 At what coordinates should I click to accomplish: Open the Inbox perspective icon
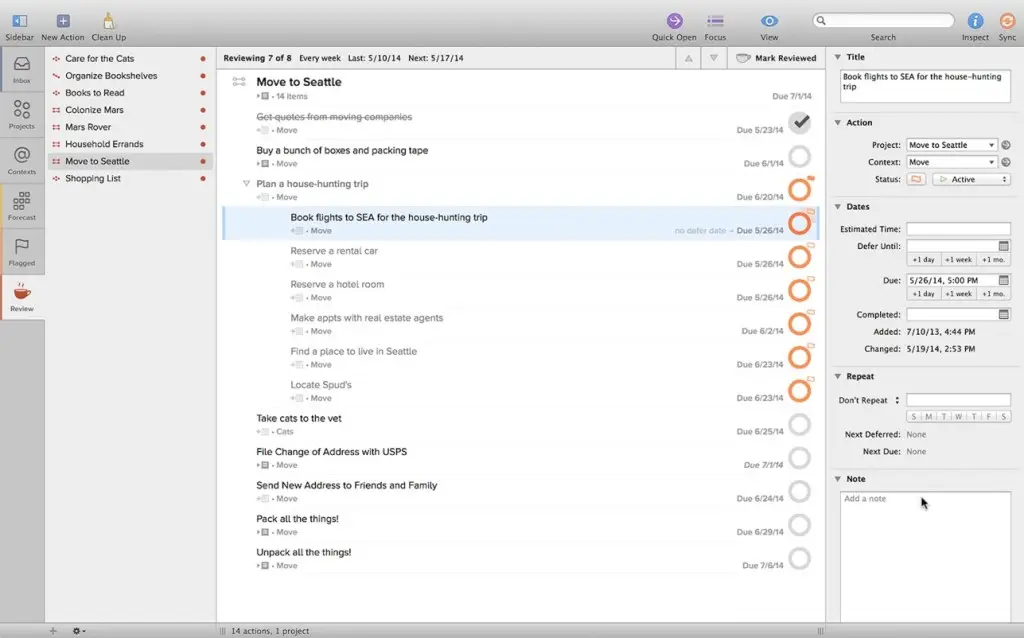pos(21,67)
